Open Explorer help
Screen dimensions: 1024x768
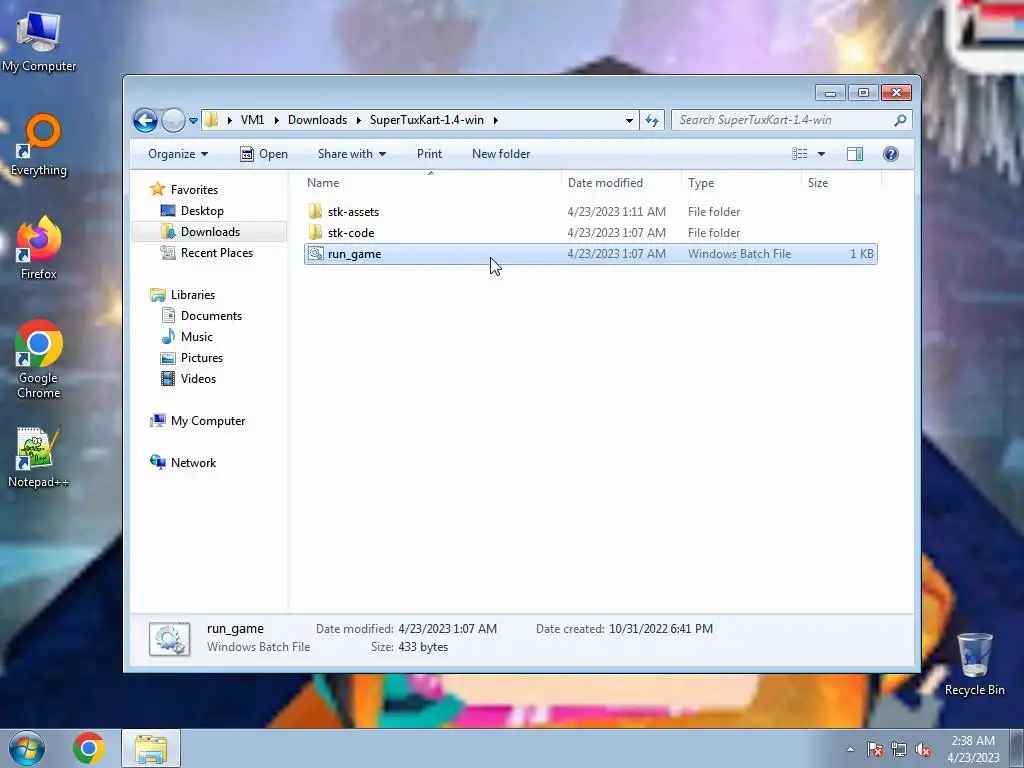coord(890,154)
